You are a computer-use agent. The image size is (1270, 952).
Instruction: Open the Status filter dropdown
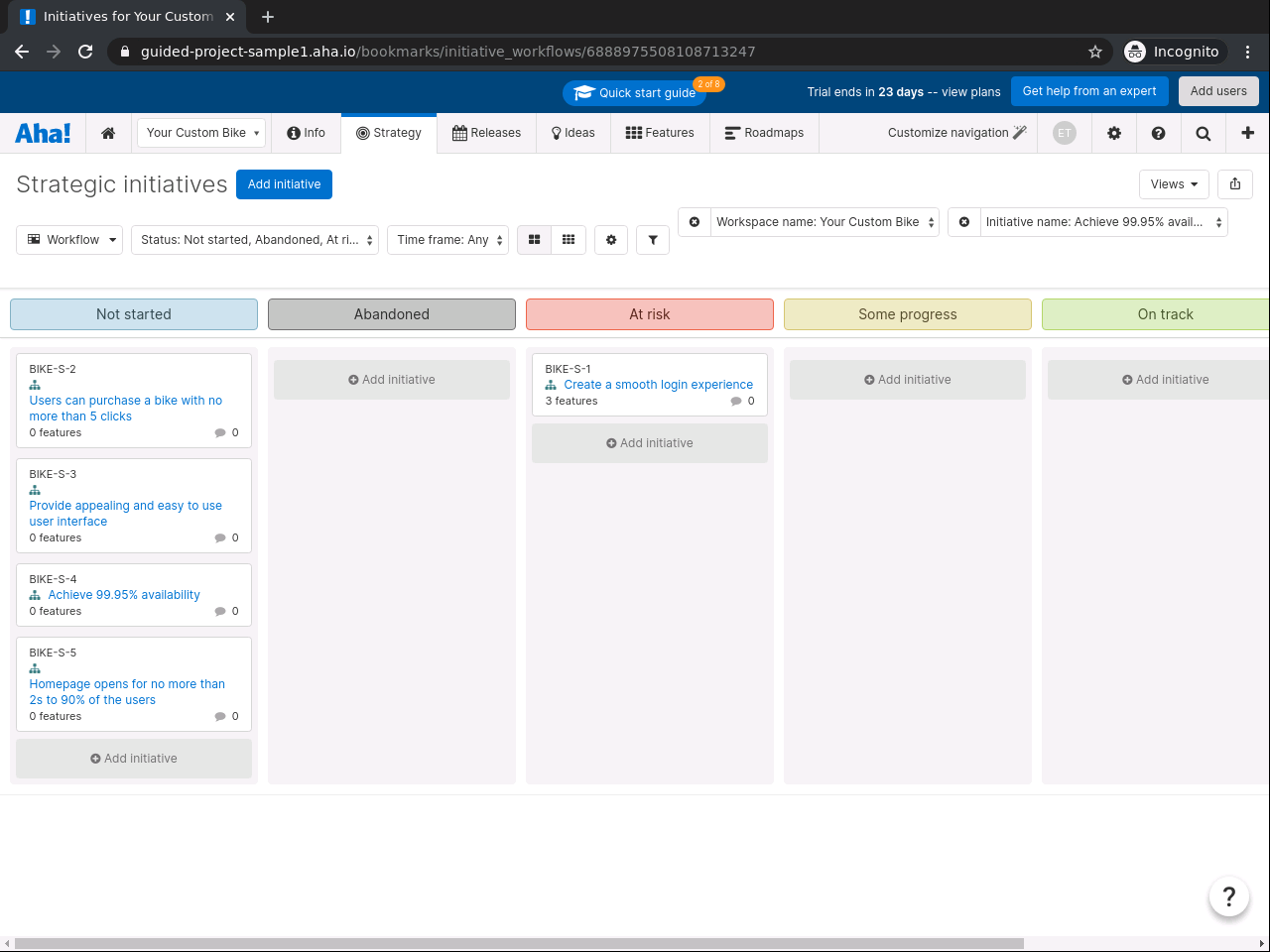(255, 240)
